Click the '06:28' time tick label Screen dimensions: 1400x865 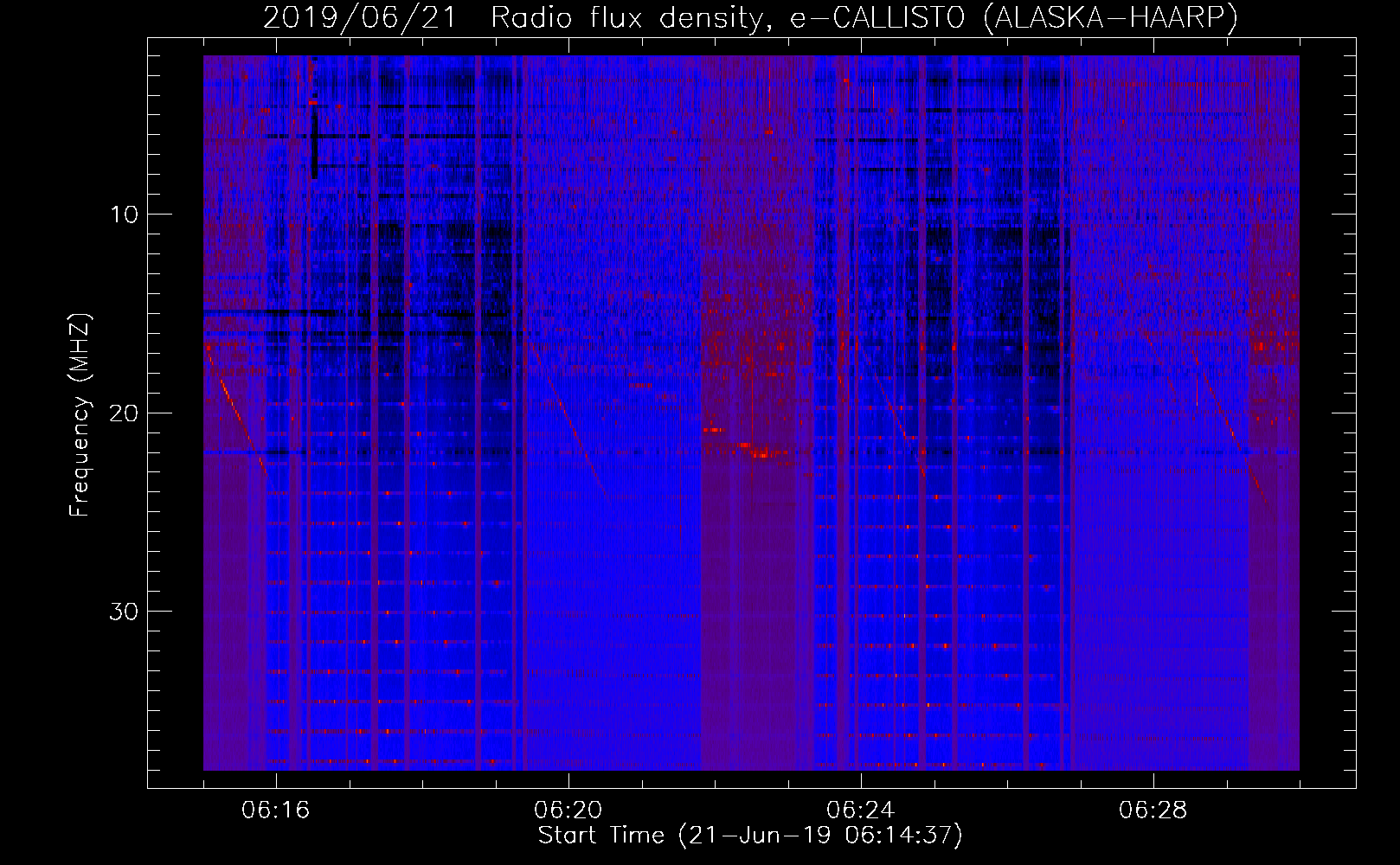tap(1153, 811)
